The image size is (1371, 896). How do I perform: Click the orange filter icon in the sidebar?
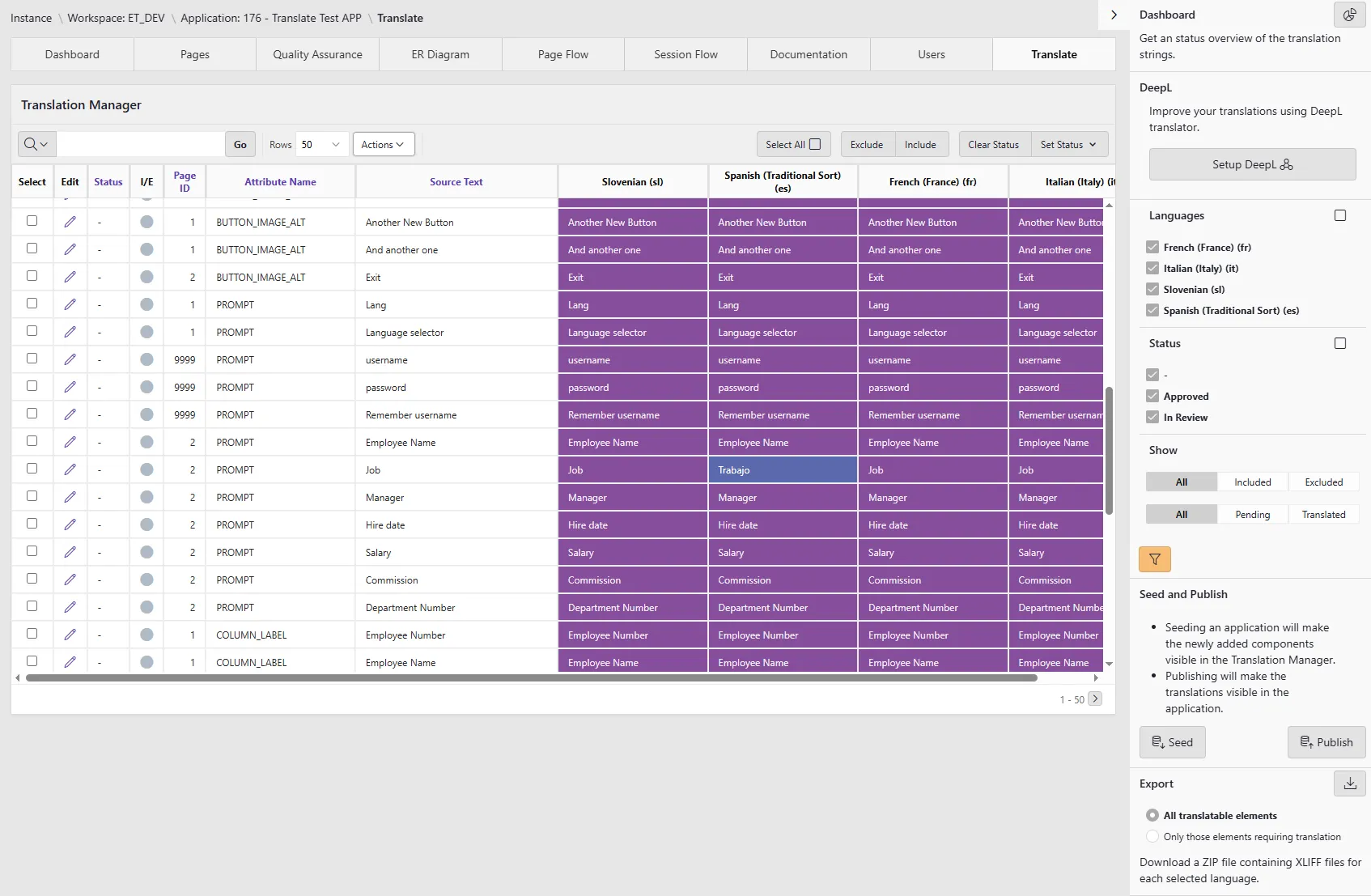coord(1154,558)
